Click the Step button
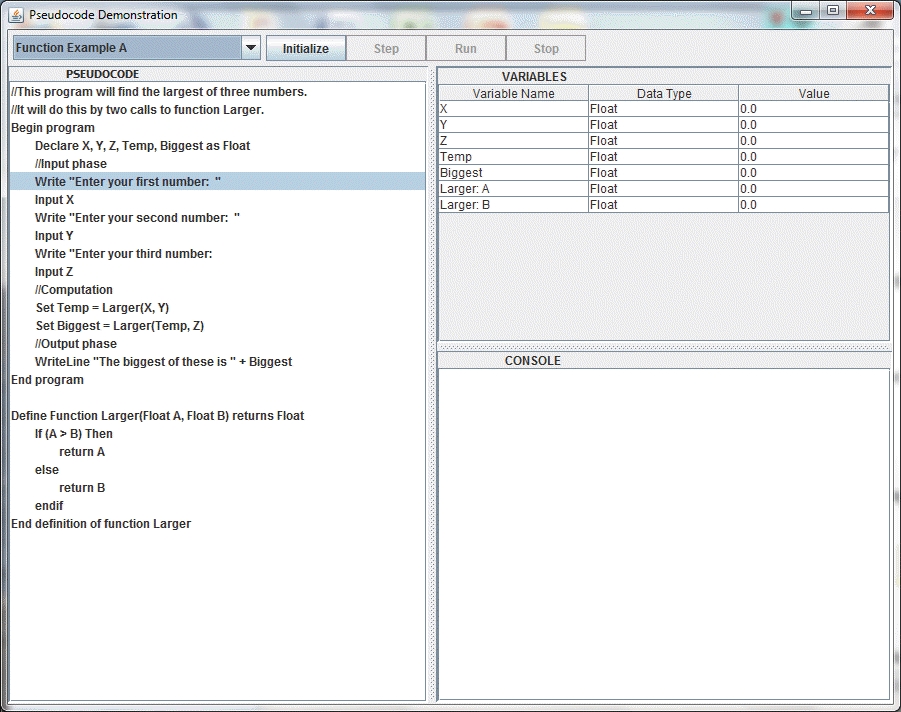Screen dimensions: 901x712 (386, 48)
